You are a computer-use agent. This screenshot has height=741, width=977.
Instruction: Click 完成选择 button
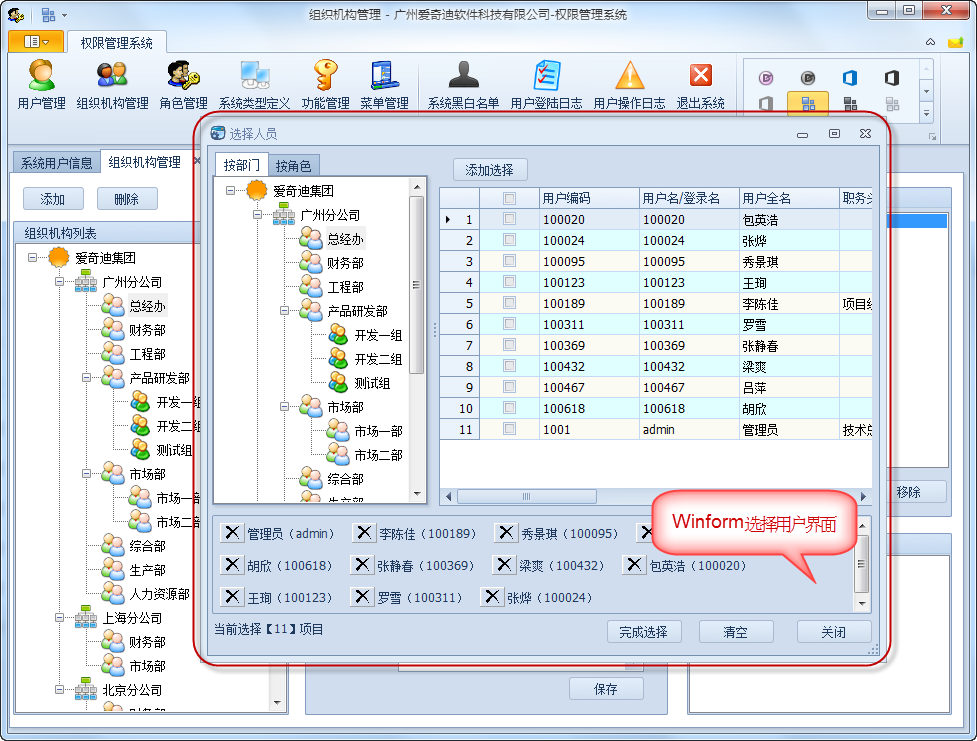[x=644, y=632]
